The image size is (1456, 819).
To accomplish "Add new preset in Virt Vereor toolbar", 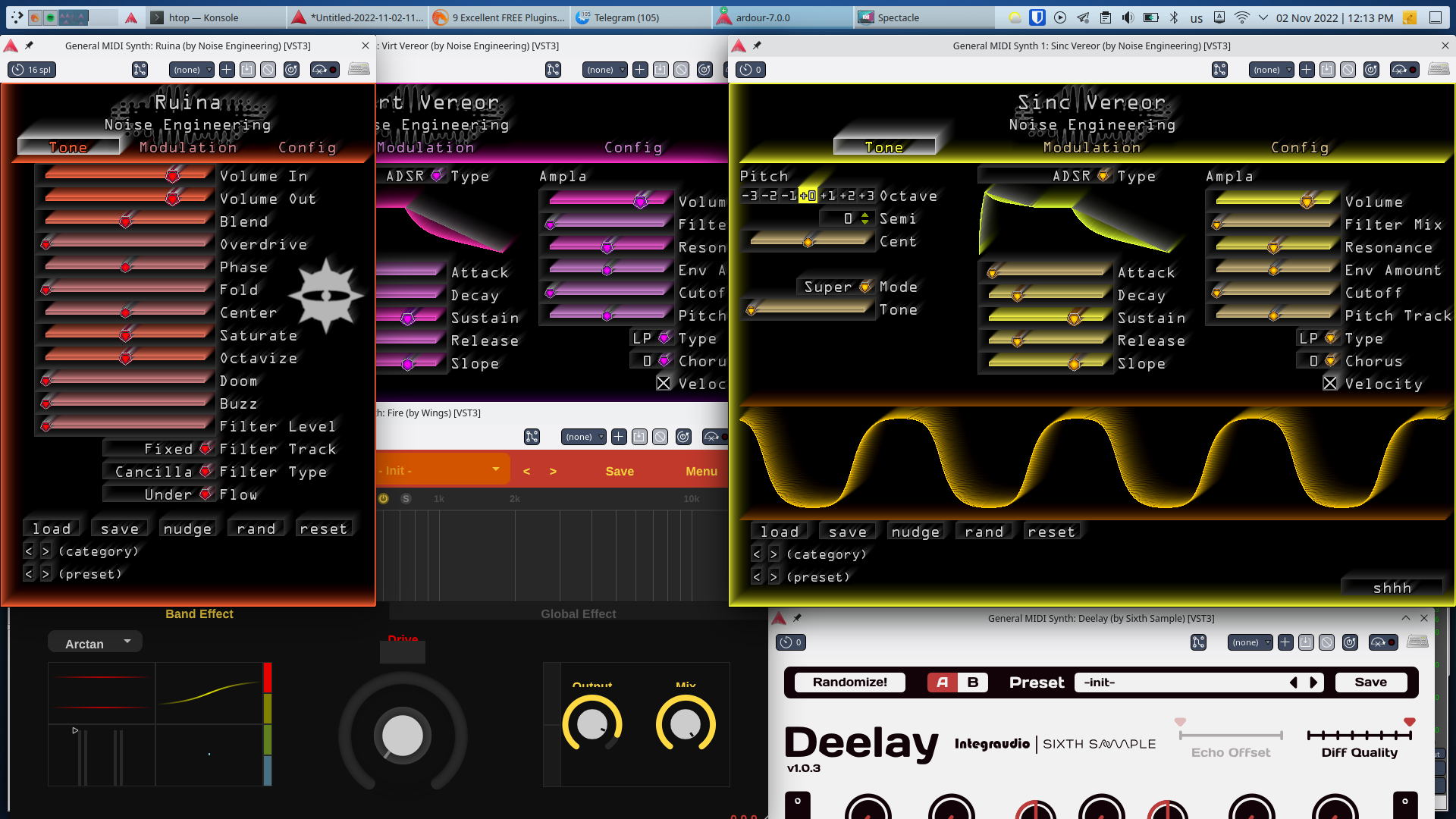I will coord(640,70).
